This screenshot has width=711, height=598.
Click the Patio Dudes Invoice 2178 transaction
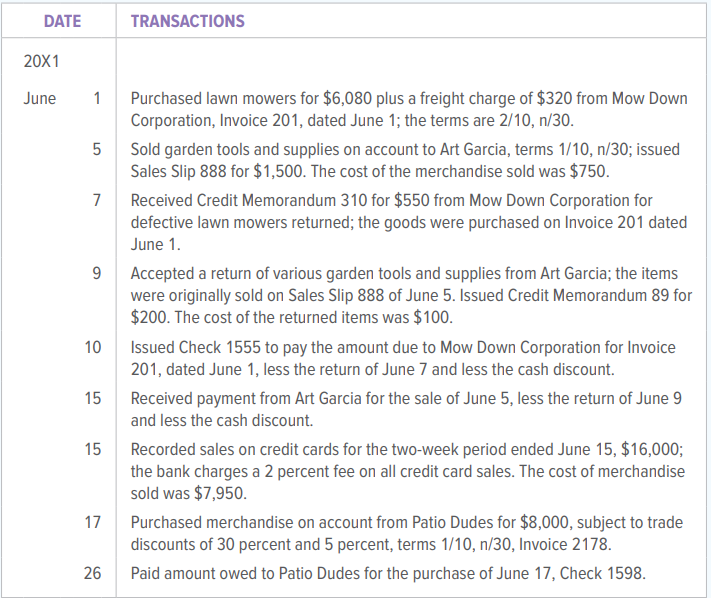point(407,533)
